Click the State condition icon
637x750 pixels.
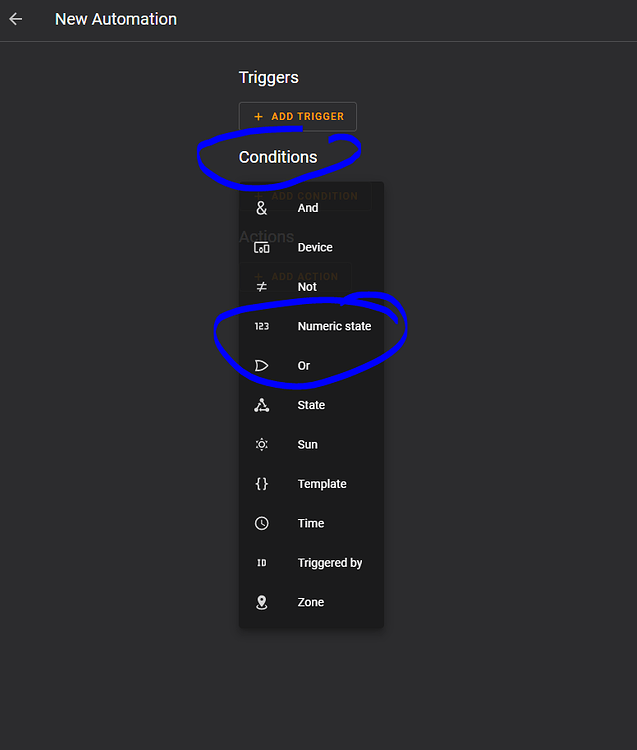pos(262,405)
